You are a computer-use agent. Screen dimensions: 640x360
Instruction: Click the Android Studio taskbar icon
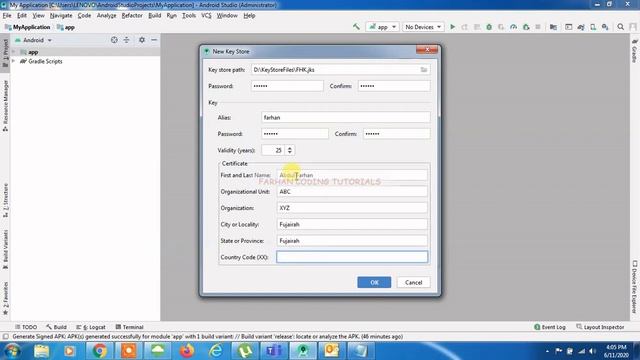click(303, 351)
